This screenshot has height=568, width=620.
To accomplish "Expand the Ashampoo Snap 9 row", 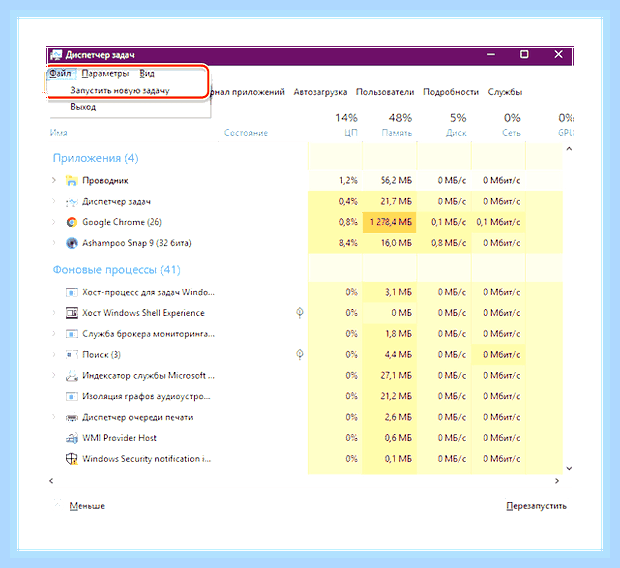I will (x=54, y=243).
